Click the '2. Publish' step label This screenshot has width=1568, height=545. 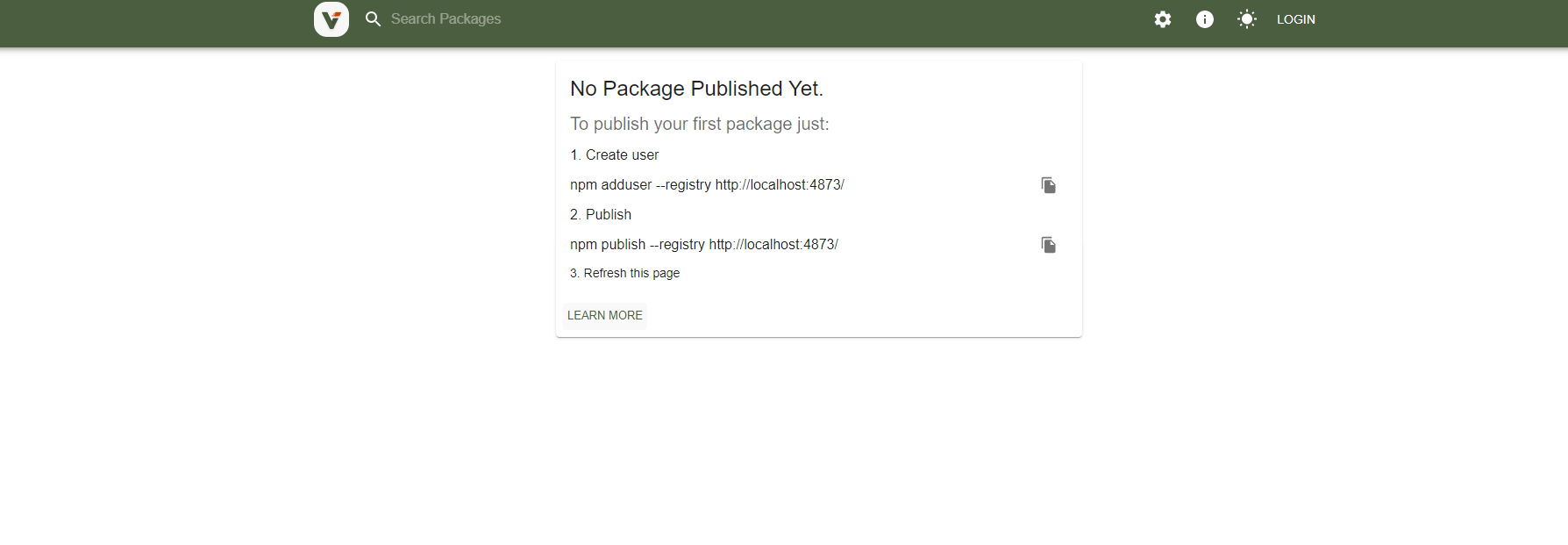tap(601, 215)
